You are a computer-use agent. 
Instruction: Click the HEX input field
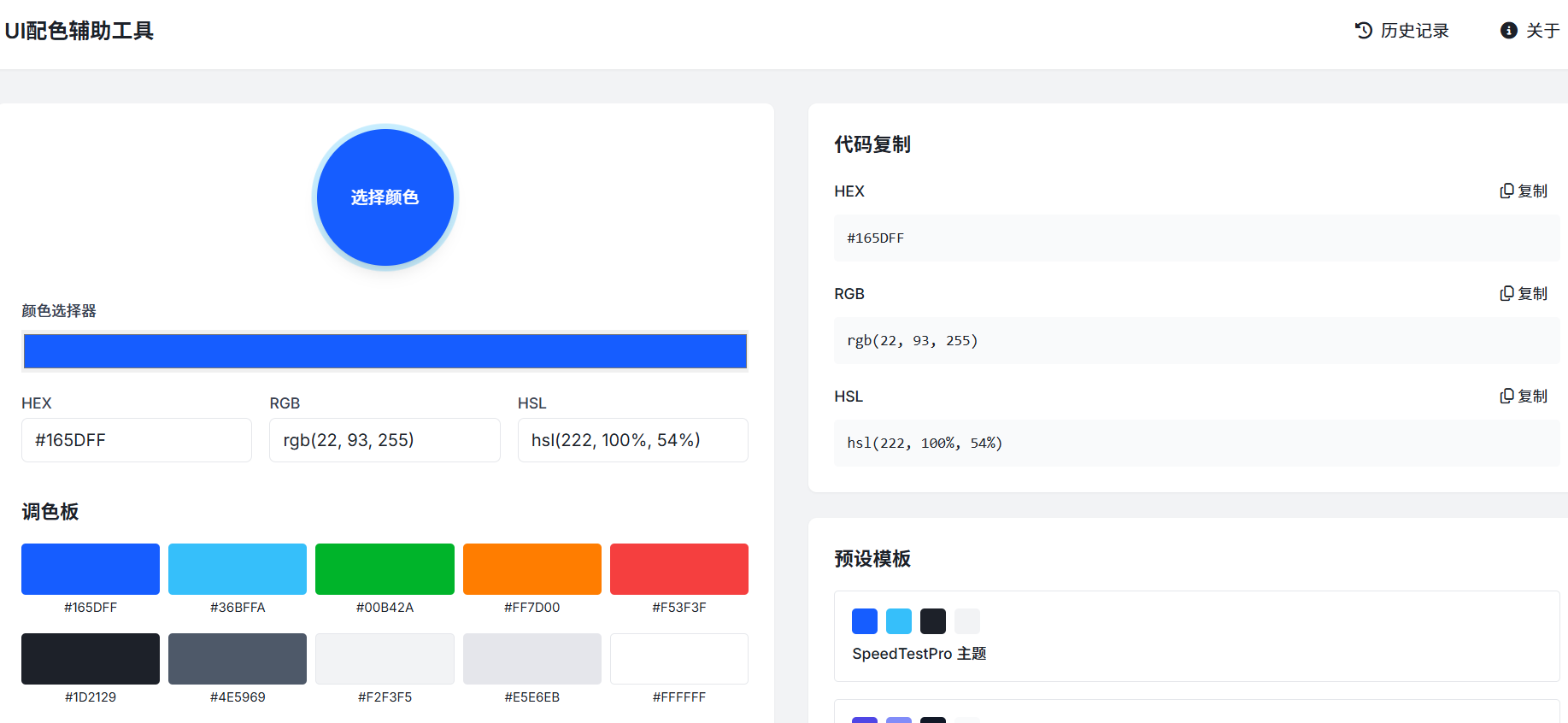(137, 440)
